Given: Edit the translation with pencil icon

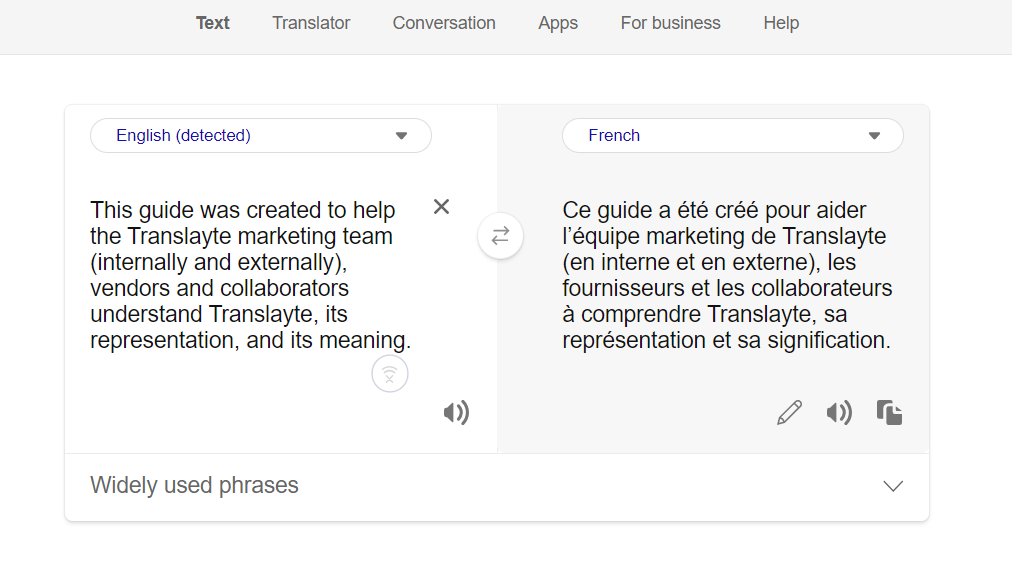Looking at the screenshot, I should (x=789, y=412).
